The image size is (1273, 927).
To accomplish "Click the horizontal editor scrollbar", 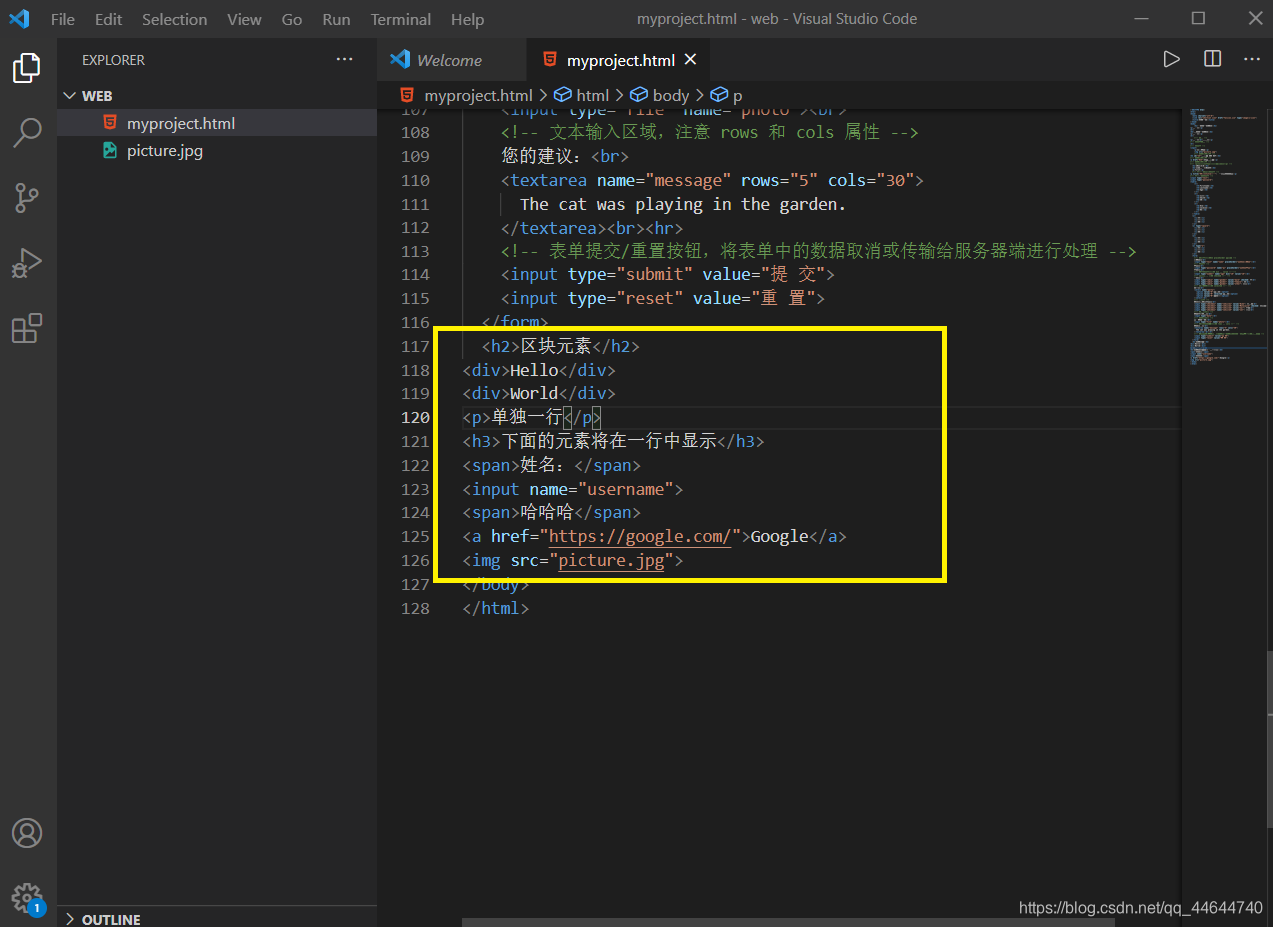I will pyautogui.click(x=790, y=920).
